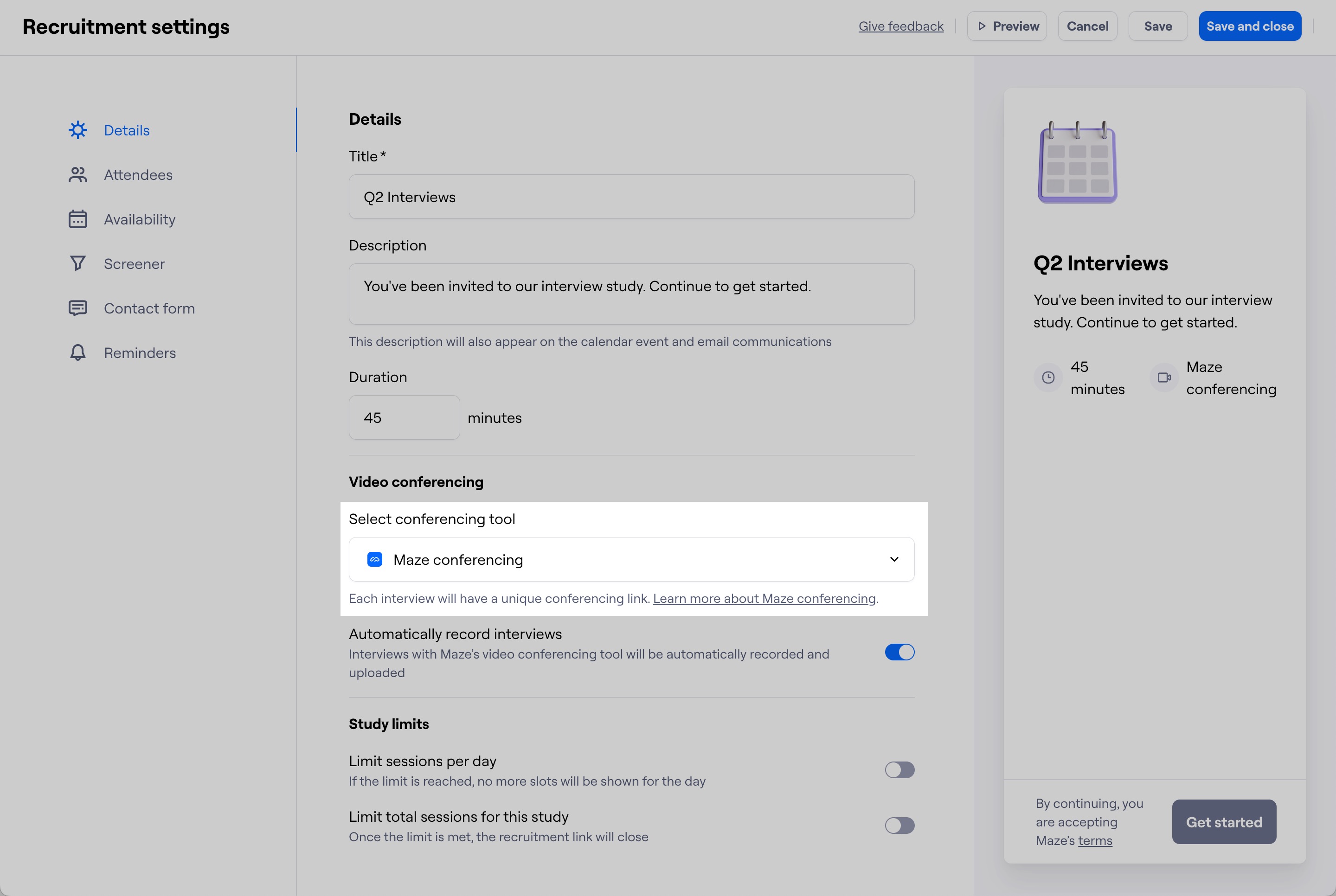The width and height of the screenshot is (1336, 896).
Task: Click the video camera icon in preview
Action: click(x=1164, y=378)
